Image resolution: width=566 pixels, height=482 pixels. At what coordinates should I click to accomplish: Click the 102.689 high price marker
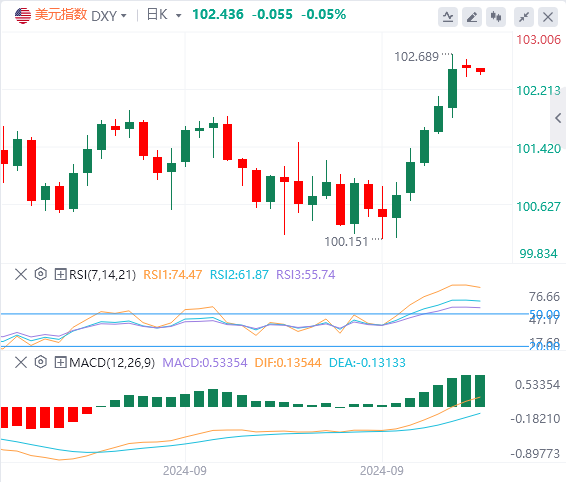416,57
